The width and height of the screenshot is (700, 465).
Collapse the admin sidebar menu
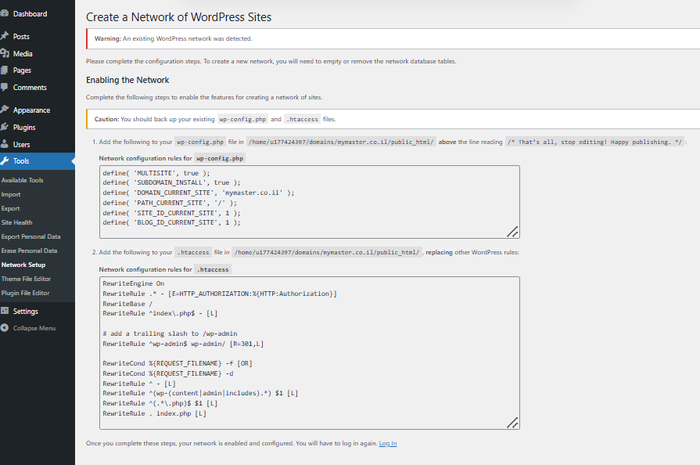(x=33, y=328)
